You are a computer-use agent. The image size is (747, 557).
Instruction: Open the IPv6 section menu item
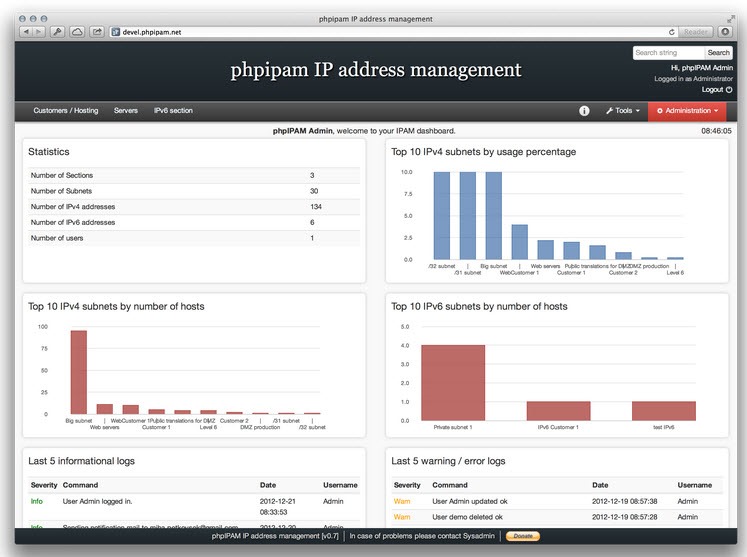173,111
